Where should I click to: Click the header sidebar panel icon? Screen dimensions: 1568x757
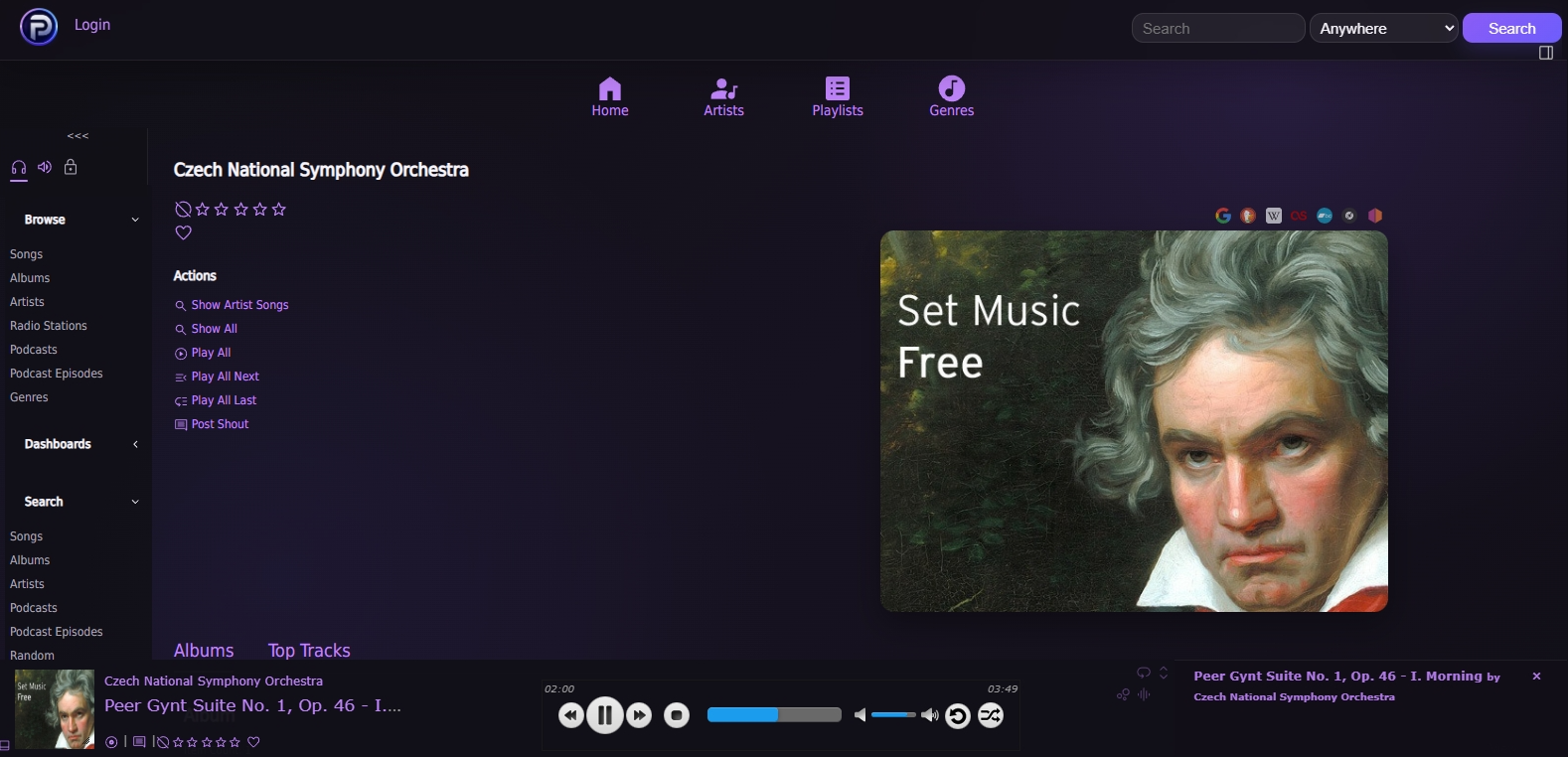pyautogui.click(x=1546, y=54)
